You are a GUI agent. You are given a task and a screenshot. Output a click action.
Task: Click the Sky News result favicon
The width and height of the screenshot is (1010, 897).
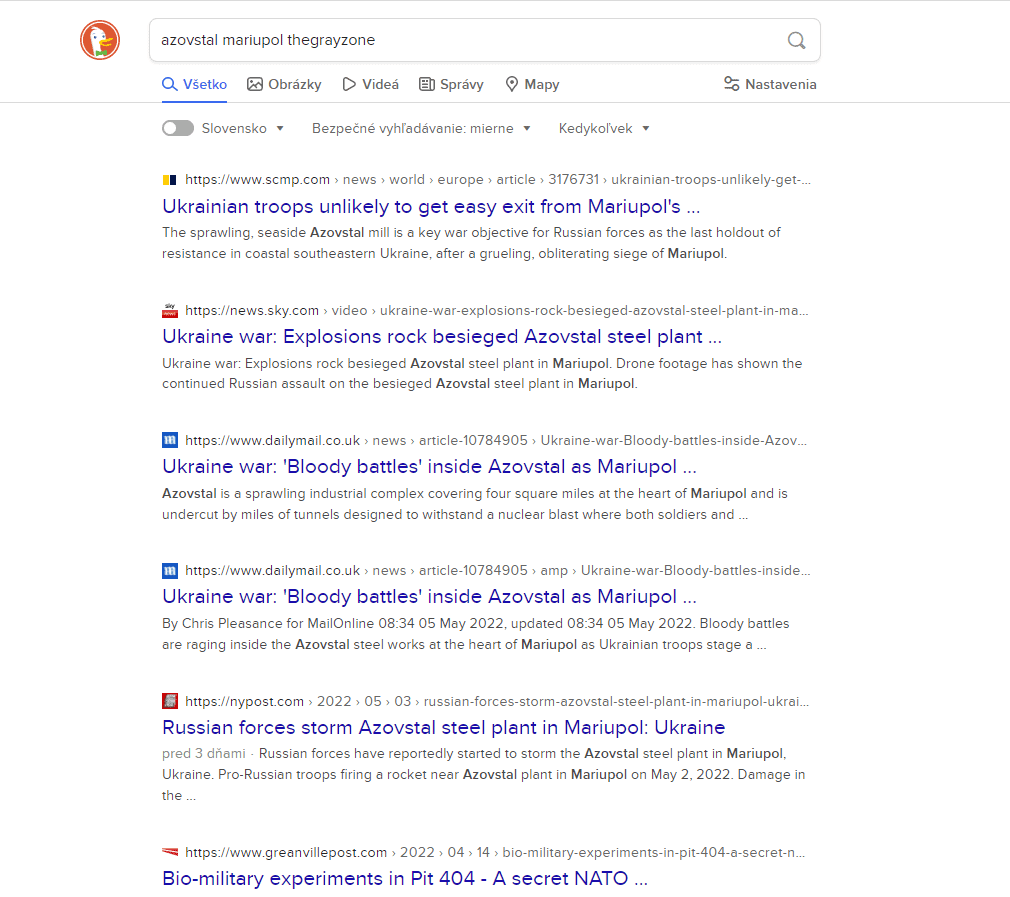(x=169, y=310)
